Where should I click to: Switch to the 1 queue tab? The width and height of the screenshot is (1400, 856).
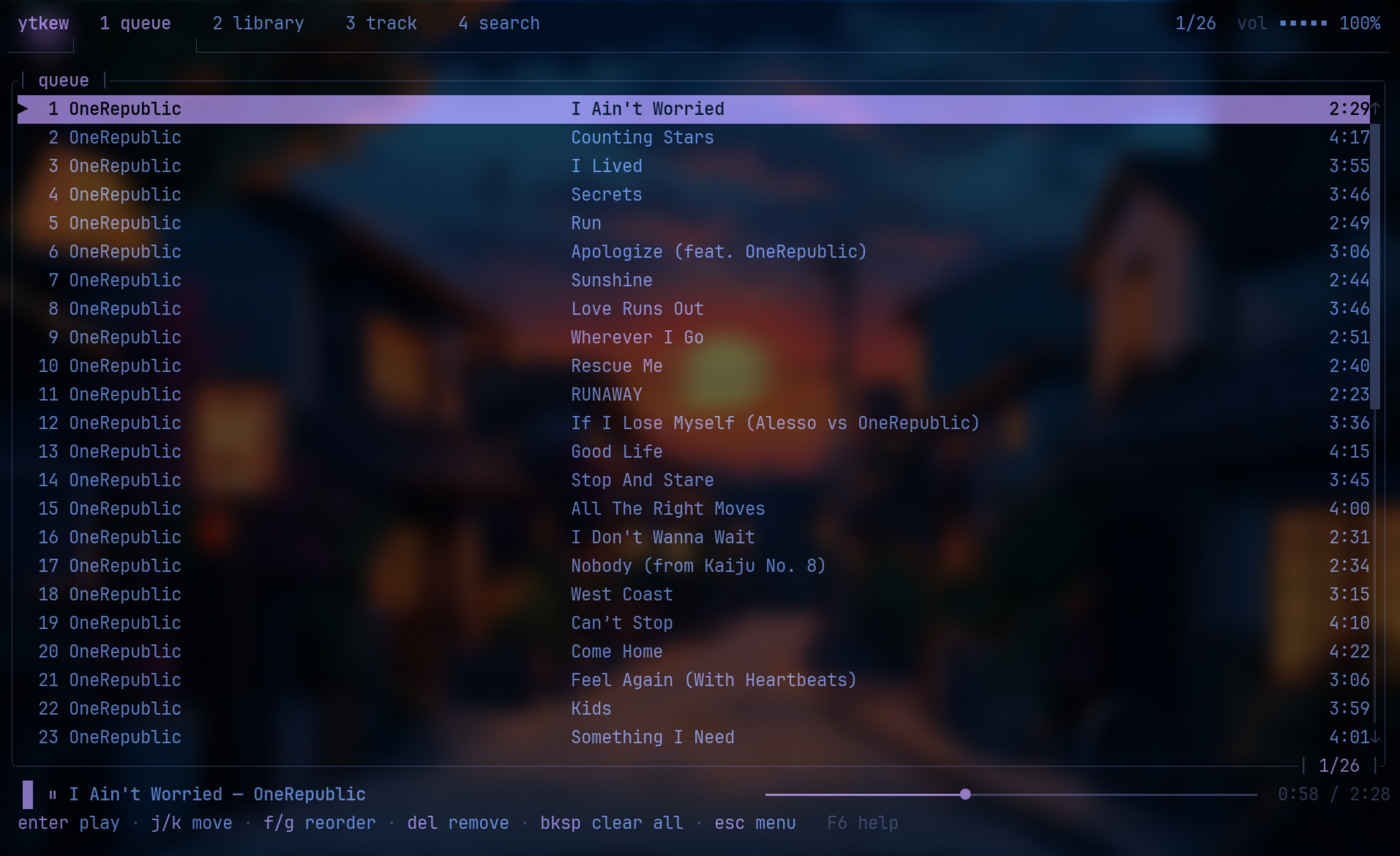135,23
